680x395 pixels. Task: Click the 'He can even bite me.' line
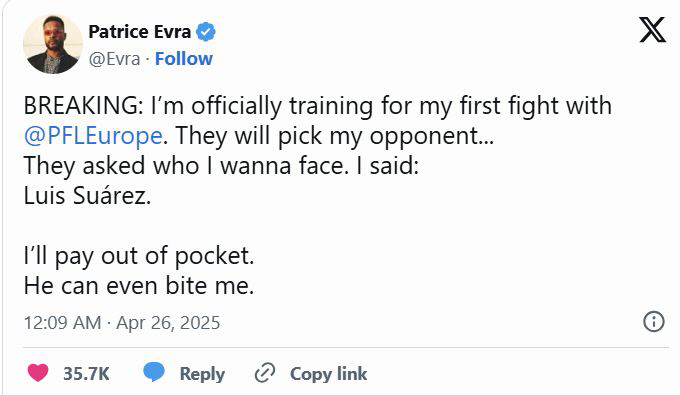139,286
